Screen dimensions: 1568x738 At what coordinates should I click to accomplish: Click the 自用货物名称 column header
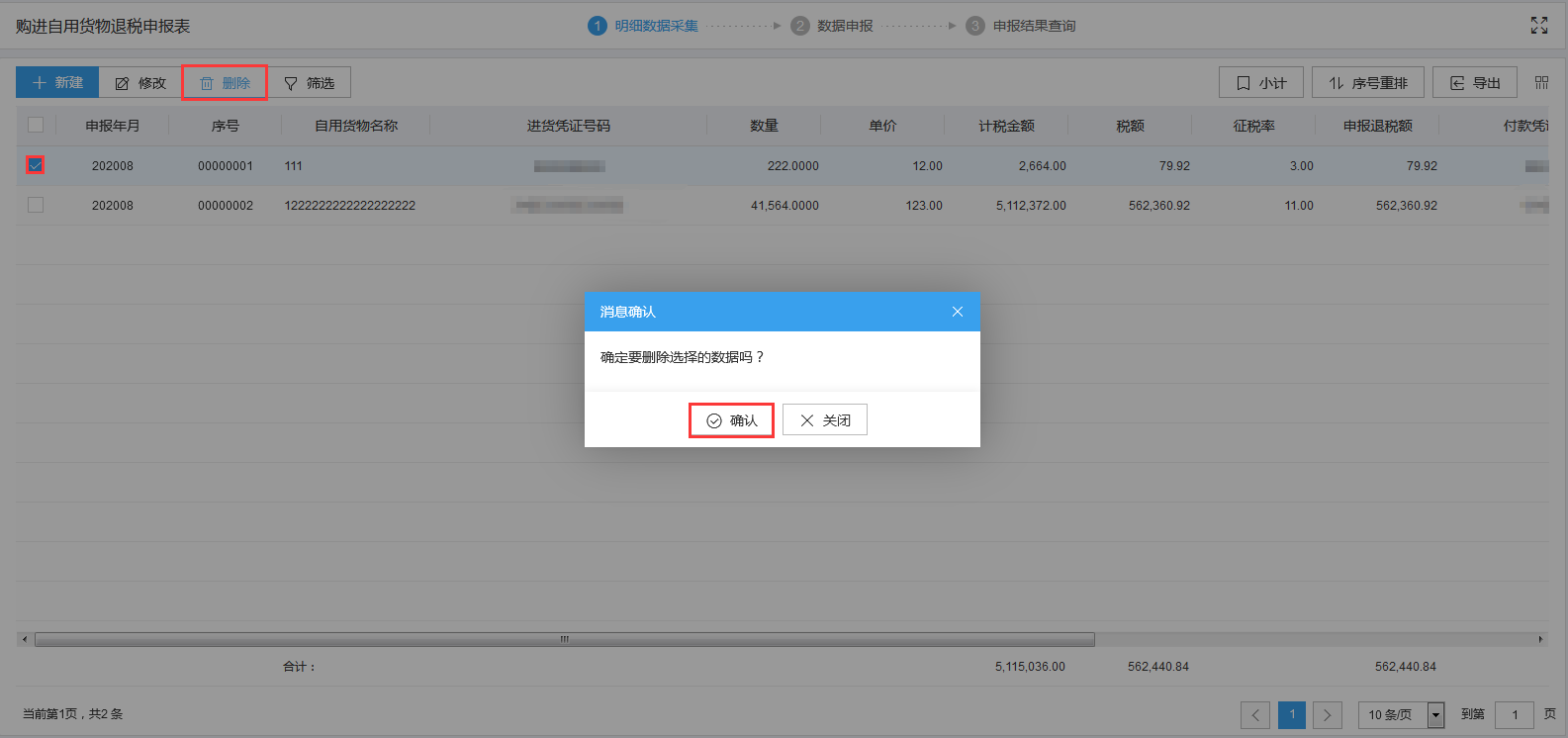tap(356, 126)
